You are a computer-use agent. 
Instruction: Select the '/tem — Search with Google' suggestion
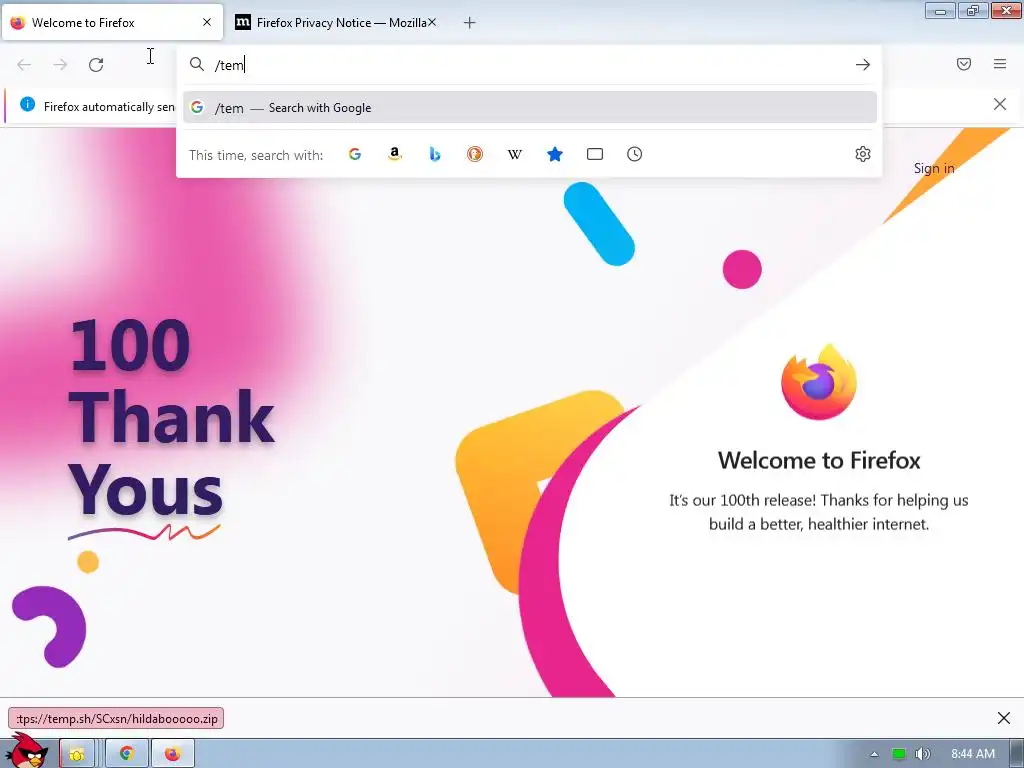tap(530, 108)
